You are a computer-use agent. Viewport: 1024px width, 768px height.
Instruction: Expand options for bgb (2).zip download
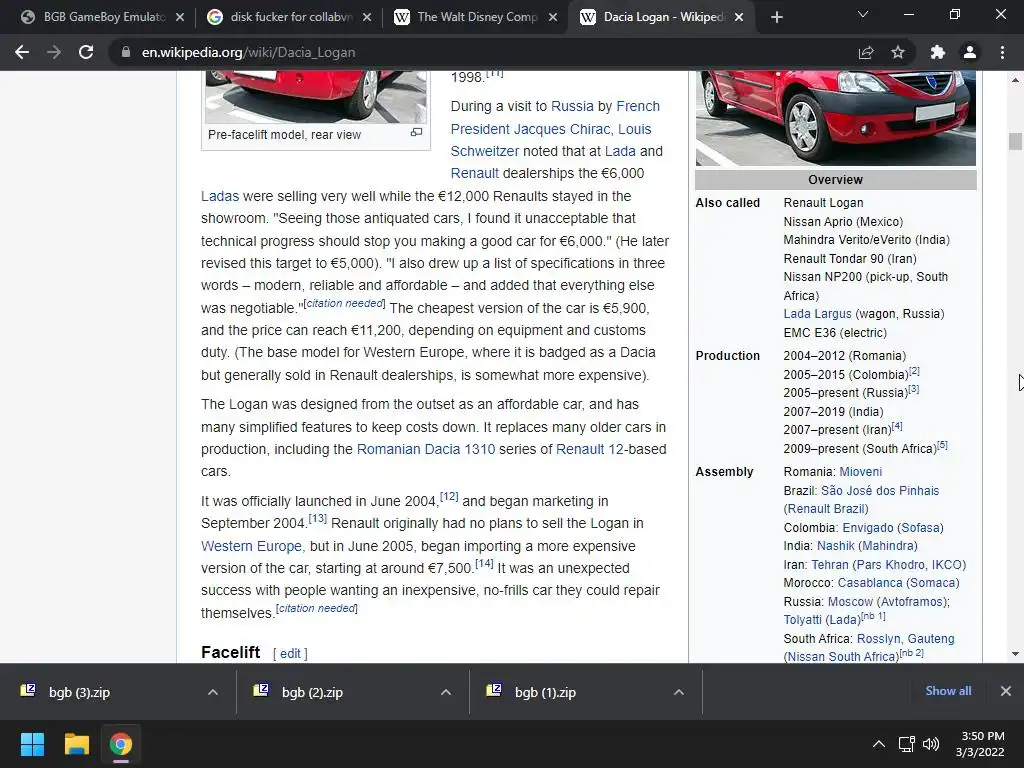446,692
